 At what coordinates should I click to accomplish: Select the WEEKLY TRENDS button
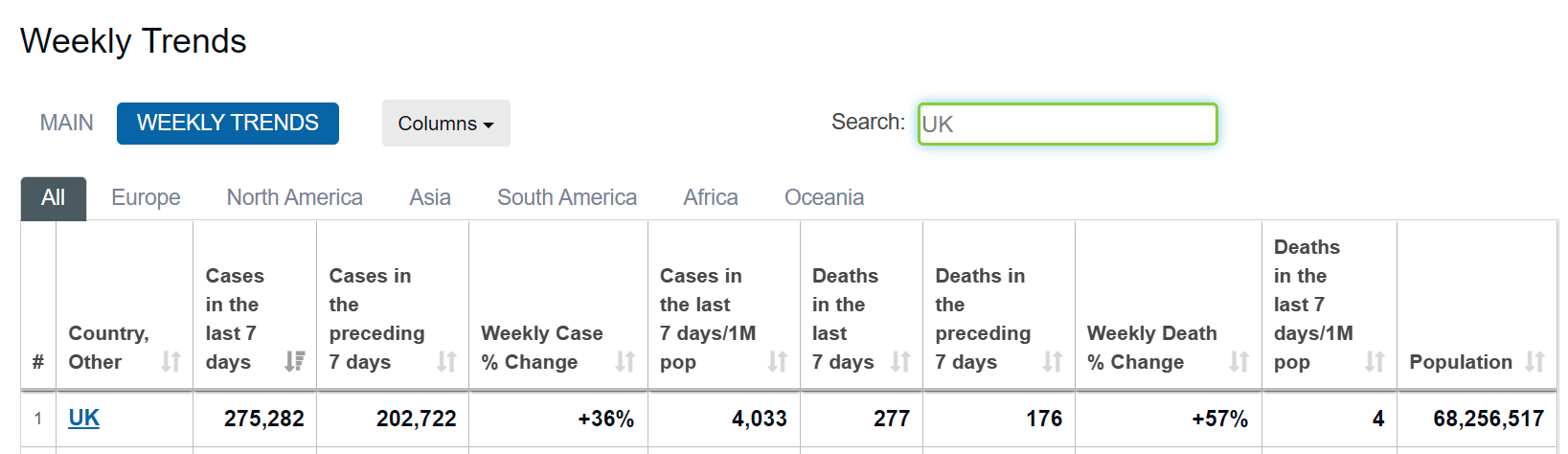pyautogui.click(x=228, y=124)
